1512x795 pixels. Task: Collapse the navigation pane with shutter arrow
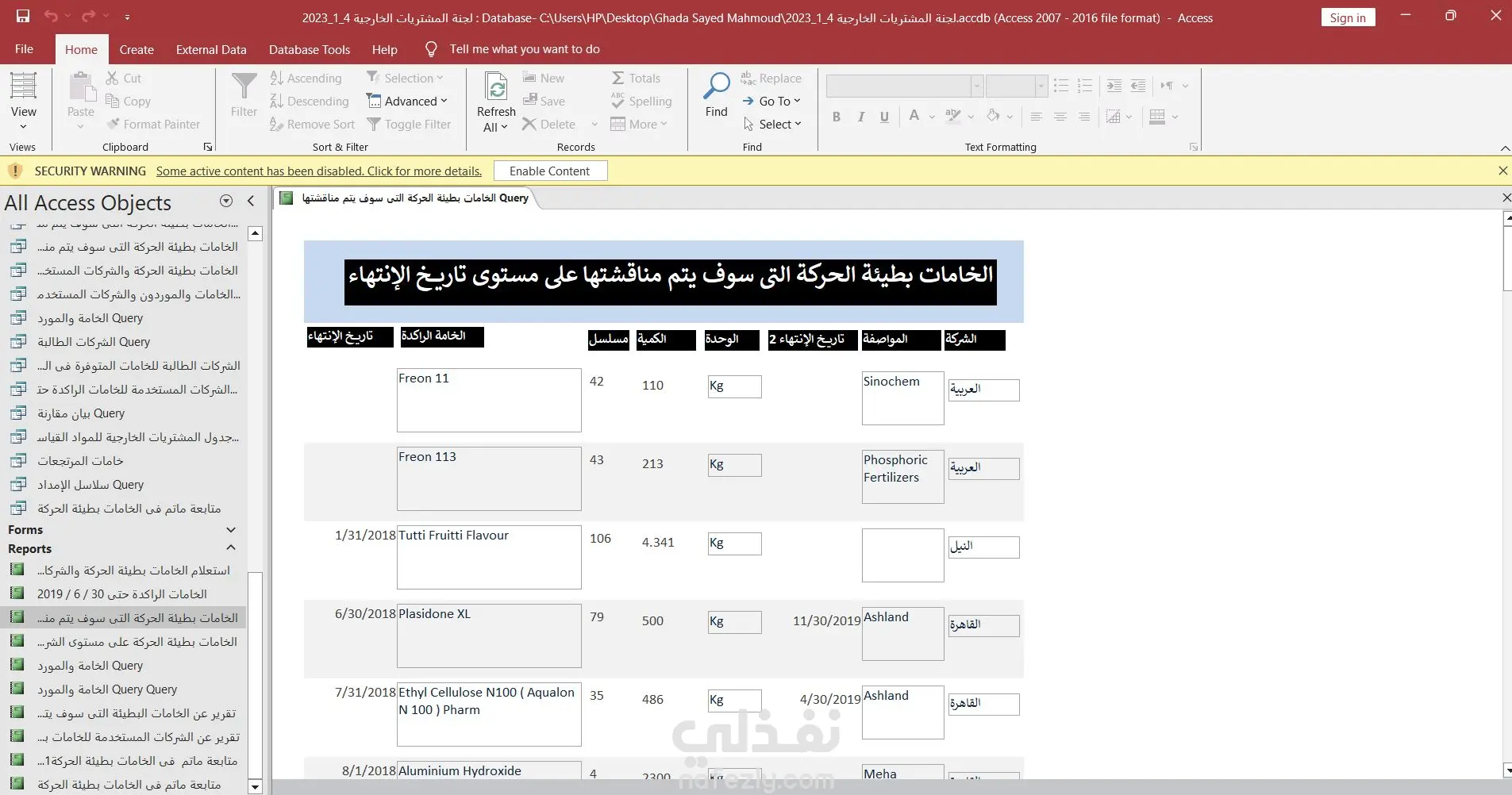[251, 201]
